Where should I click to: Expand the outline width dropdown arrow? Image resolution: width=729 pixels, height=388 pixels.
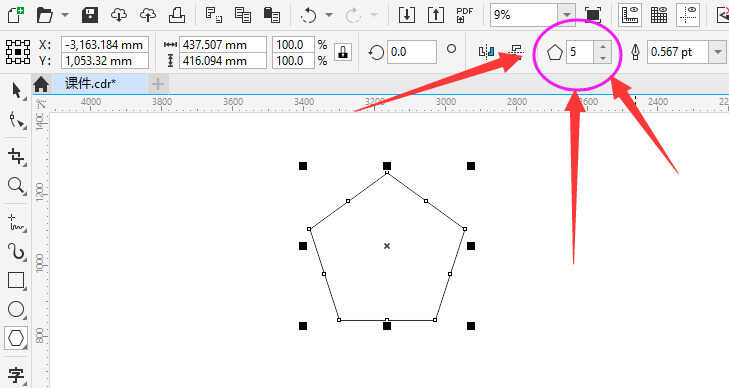(x=717, y=52)
